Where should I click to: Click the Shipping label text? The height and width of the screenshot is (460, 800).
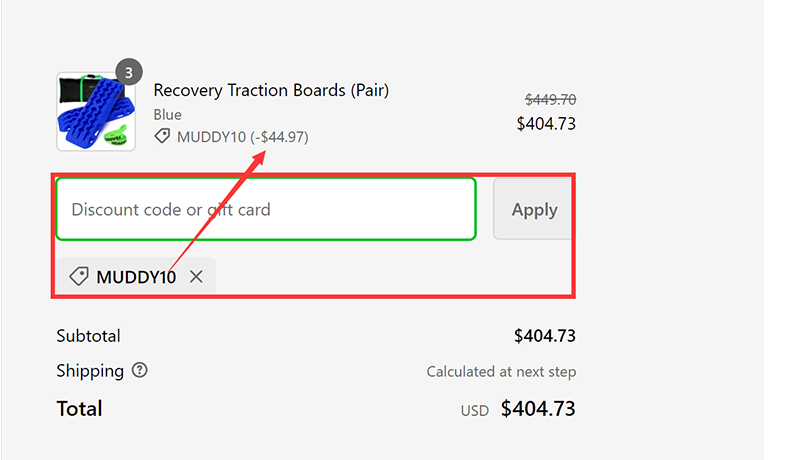(x=90, y=371)
